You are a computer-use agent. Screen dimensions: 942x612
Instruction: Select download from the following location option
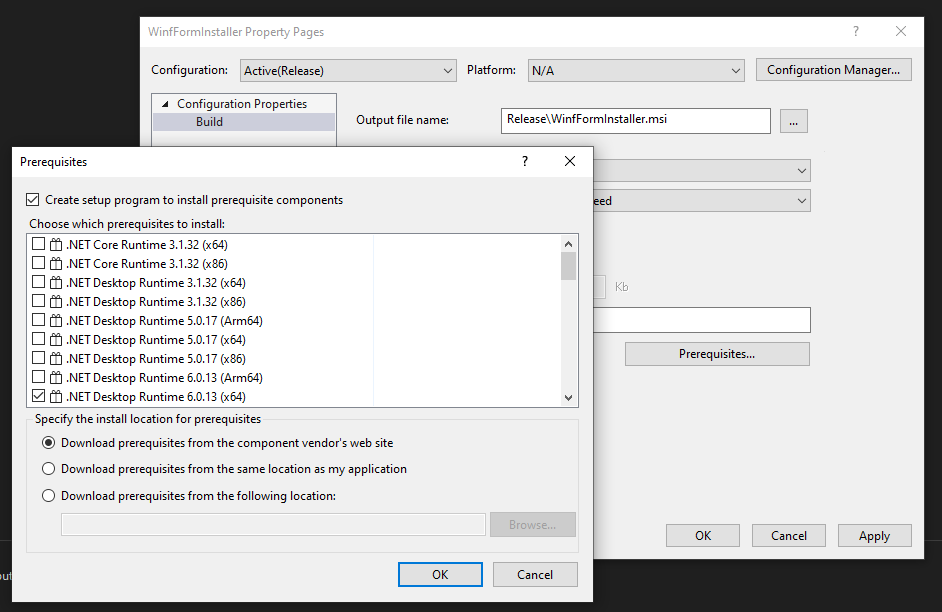click(x=49, y=495)
